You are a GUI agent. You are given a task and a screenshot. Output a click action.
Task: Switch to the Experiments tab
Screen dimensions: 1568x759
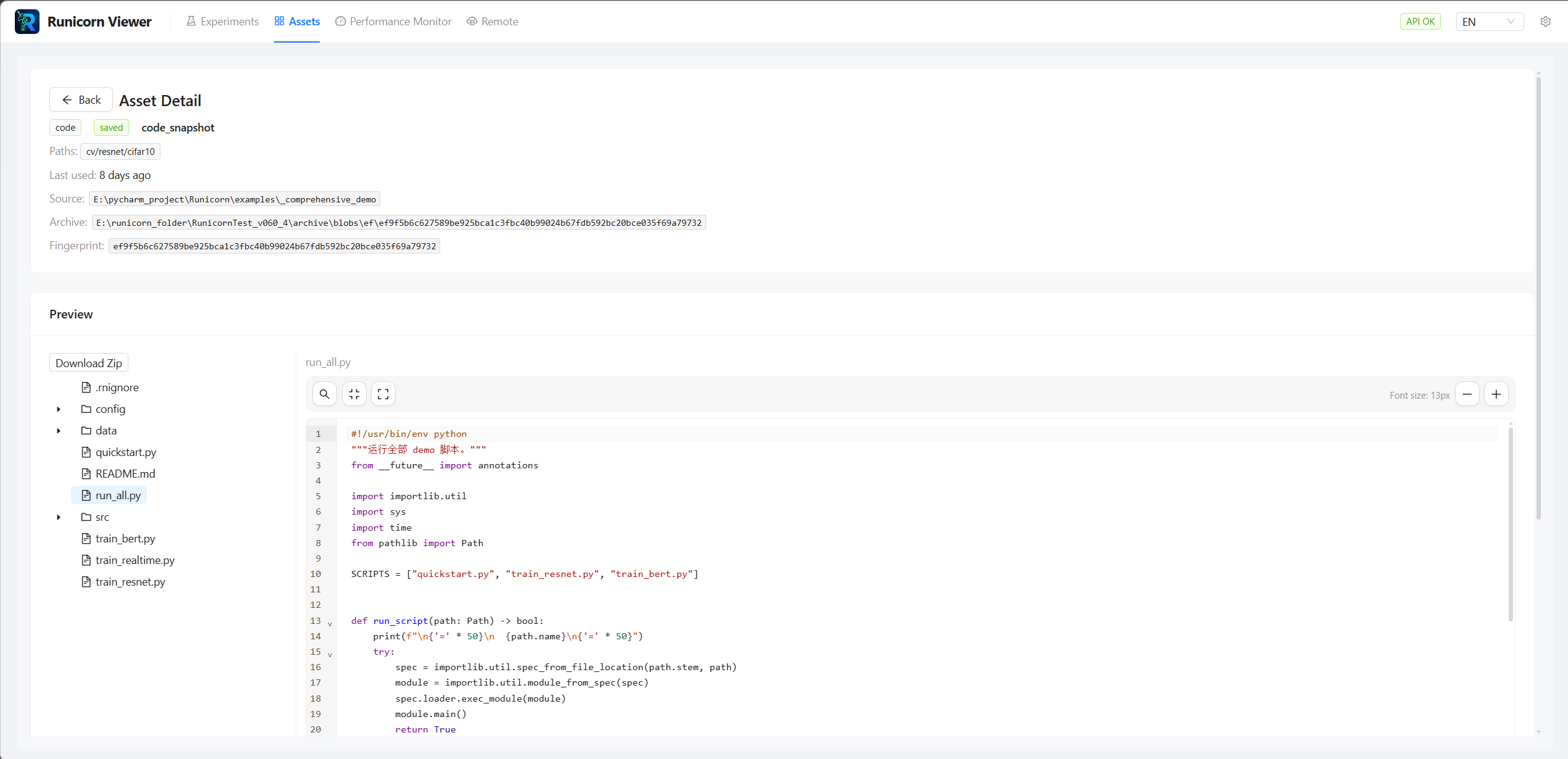[229, 21]
